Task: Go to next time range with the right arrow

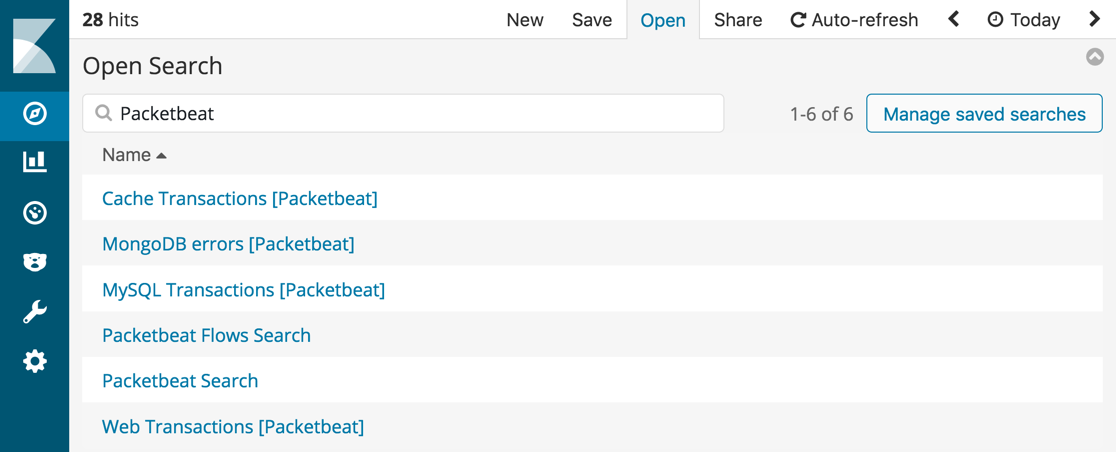Action: pos(1094,19)
